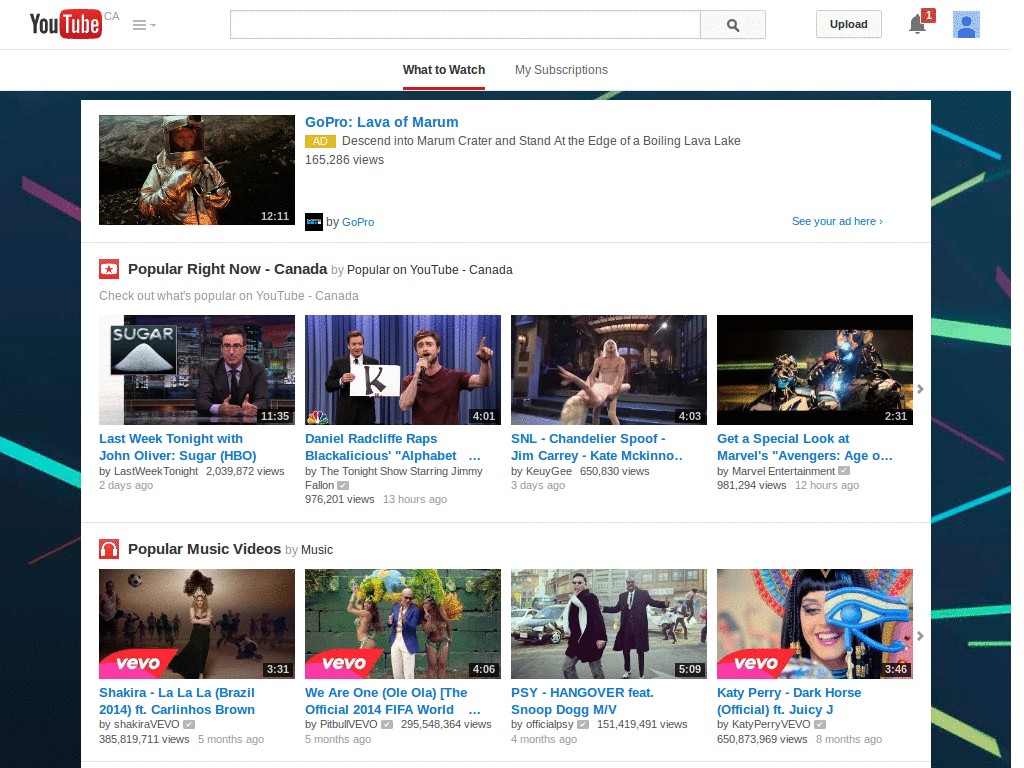Click next arrow for Popular Right Now row
This screenshot has width=1024, height=768.
pos(920,389)
